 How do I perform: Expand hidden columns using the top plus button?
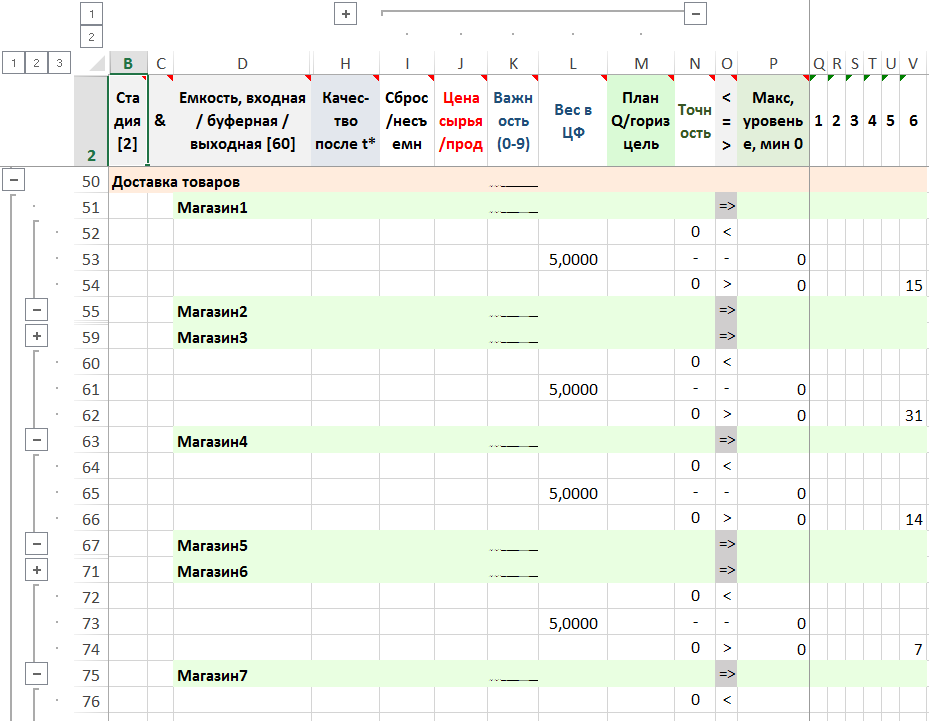tap(346, 14)
